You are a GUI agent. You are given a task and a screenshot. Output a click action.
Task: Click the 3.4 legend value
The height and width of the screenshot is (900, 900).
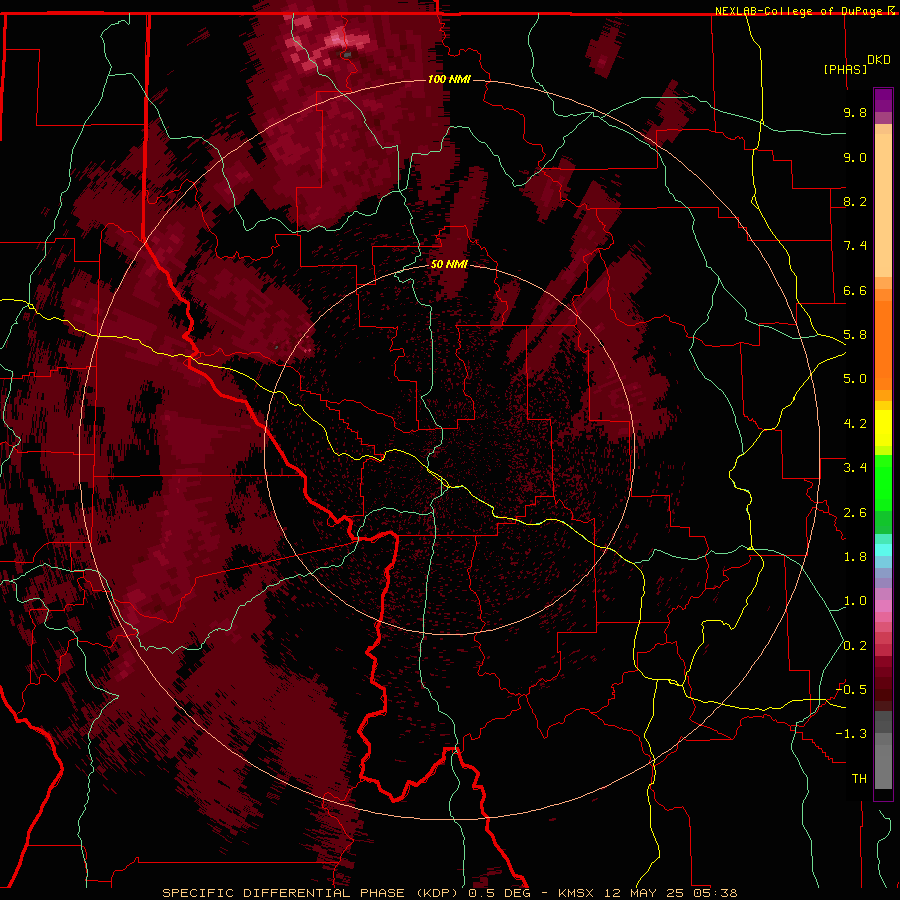(x=855, y=468)
